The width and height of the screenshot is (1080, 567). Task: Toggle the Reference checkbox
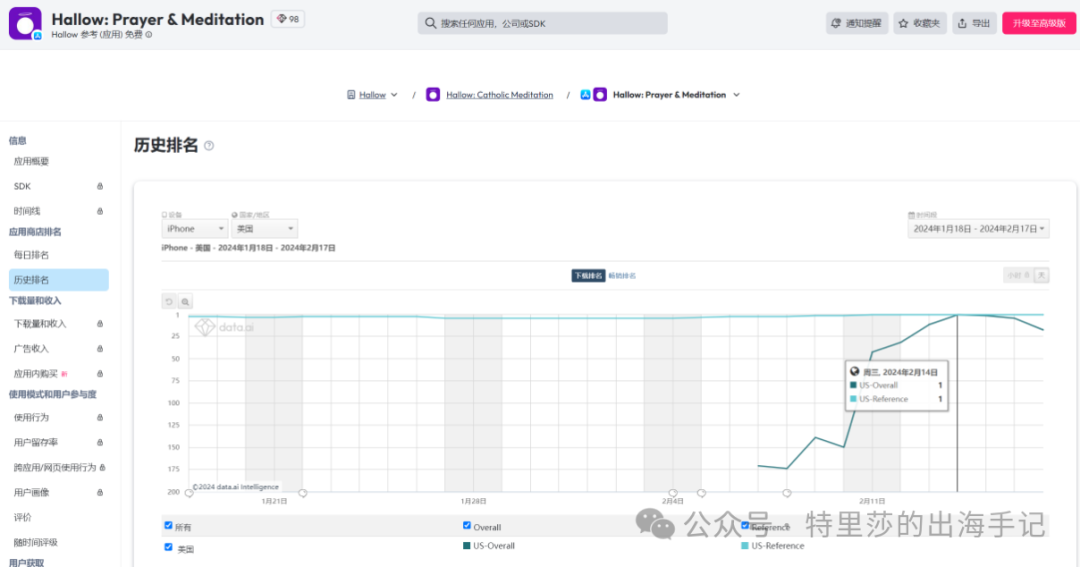(745, 525)
